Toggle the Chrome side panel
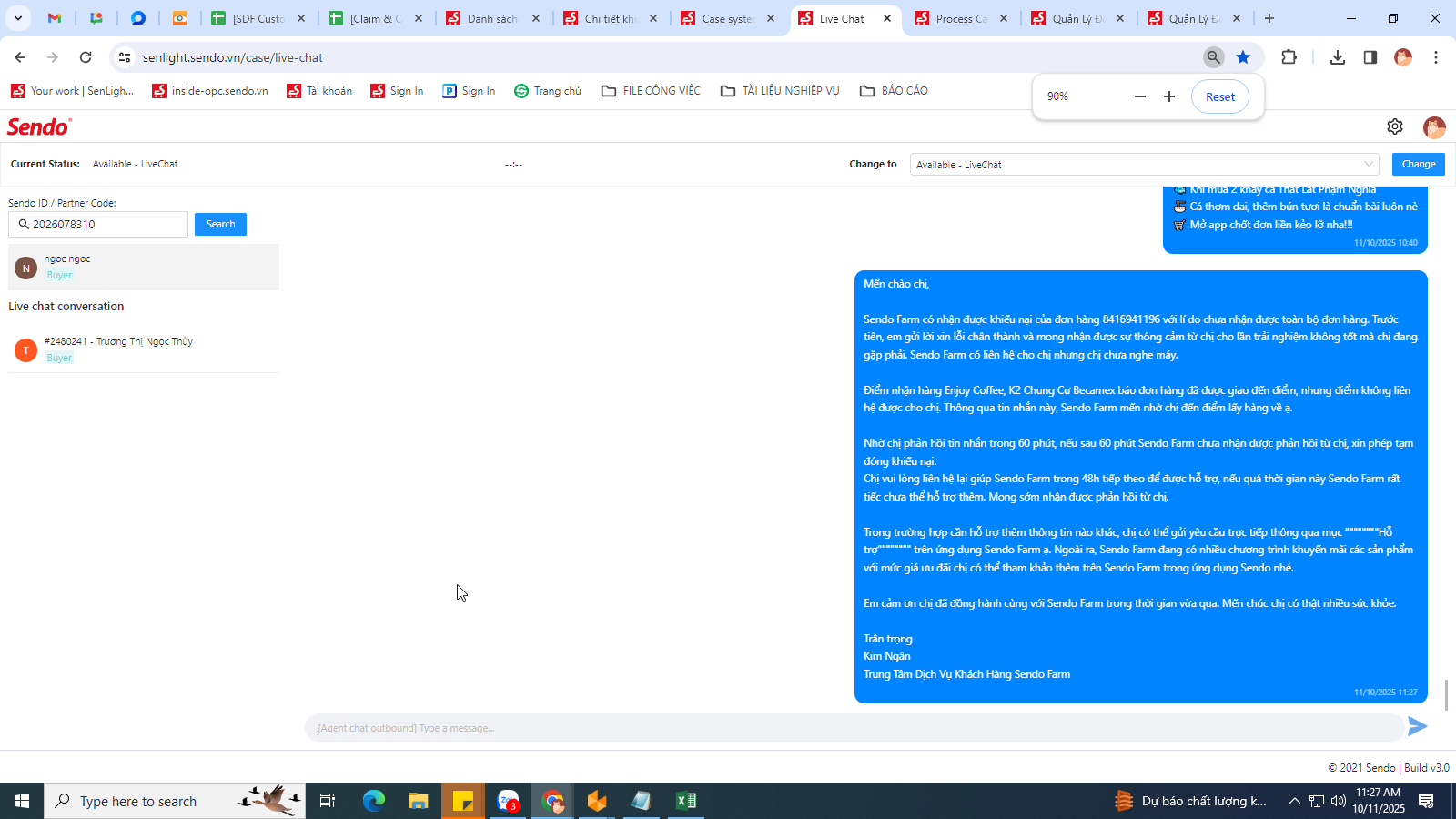1456x819 pixels. (1370, 57)
